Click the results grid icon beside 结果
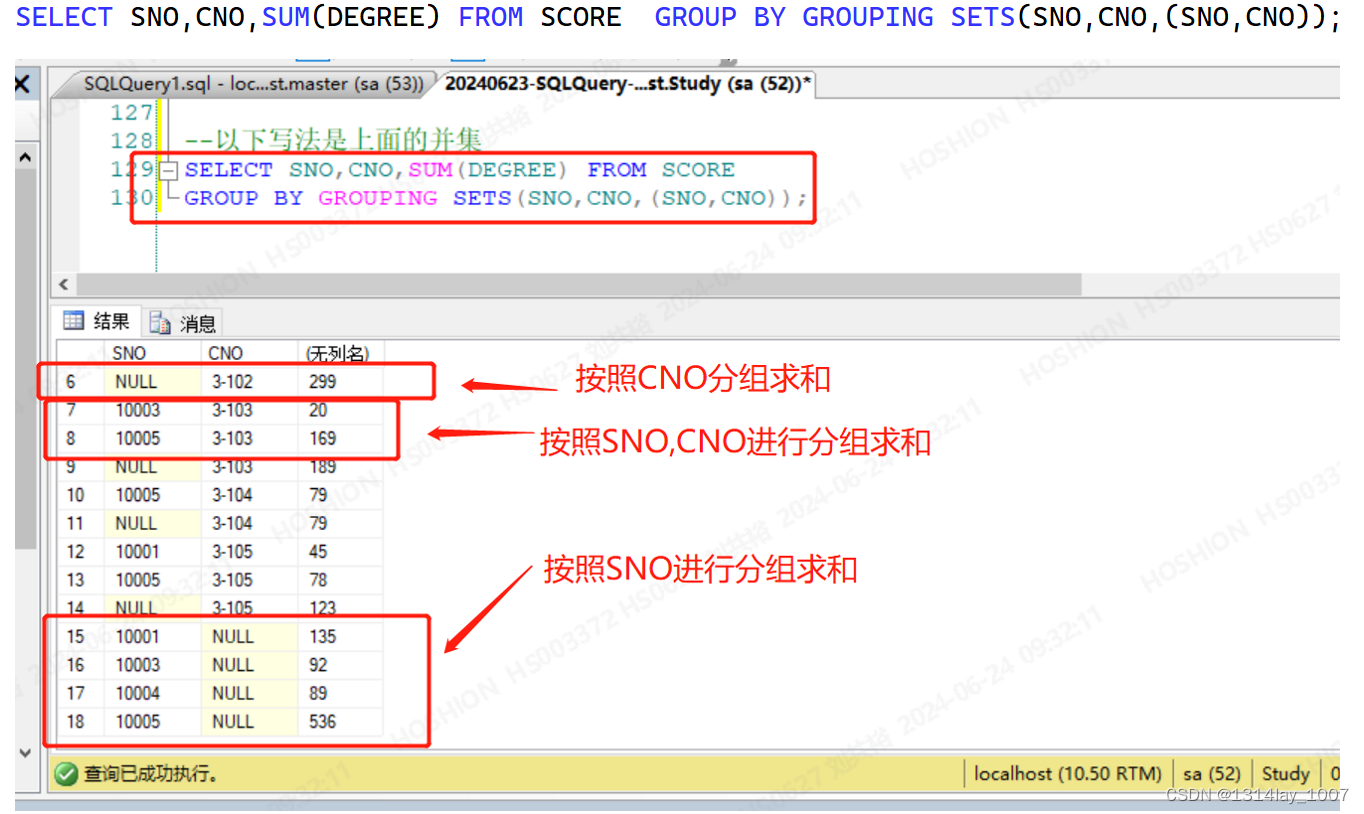The image size is (1364, 814). coord(75,321)
